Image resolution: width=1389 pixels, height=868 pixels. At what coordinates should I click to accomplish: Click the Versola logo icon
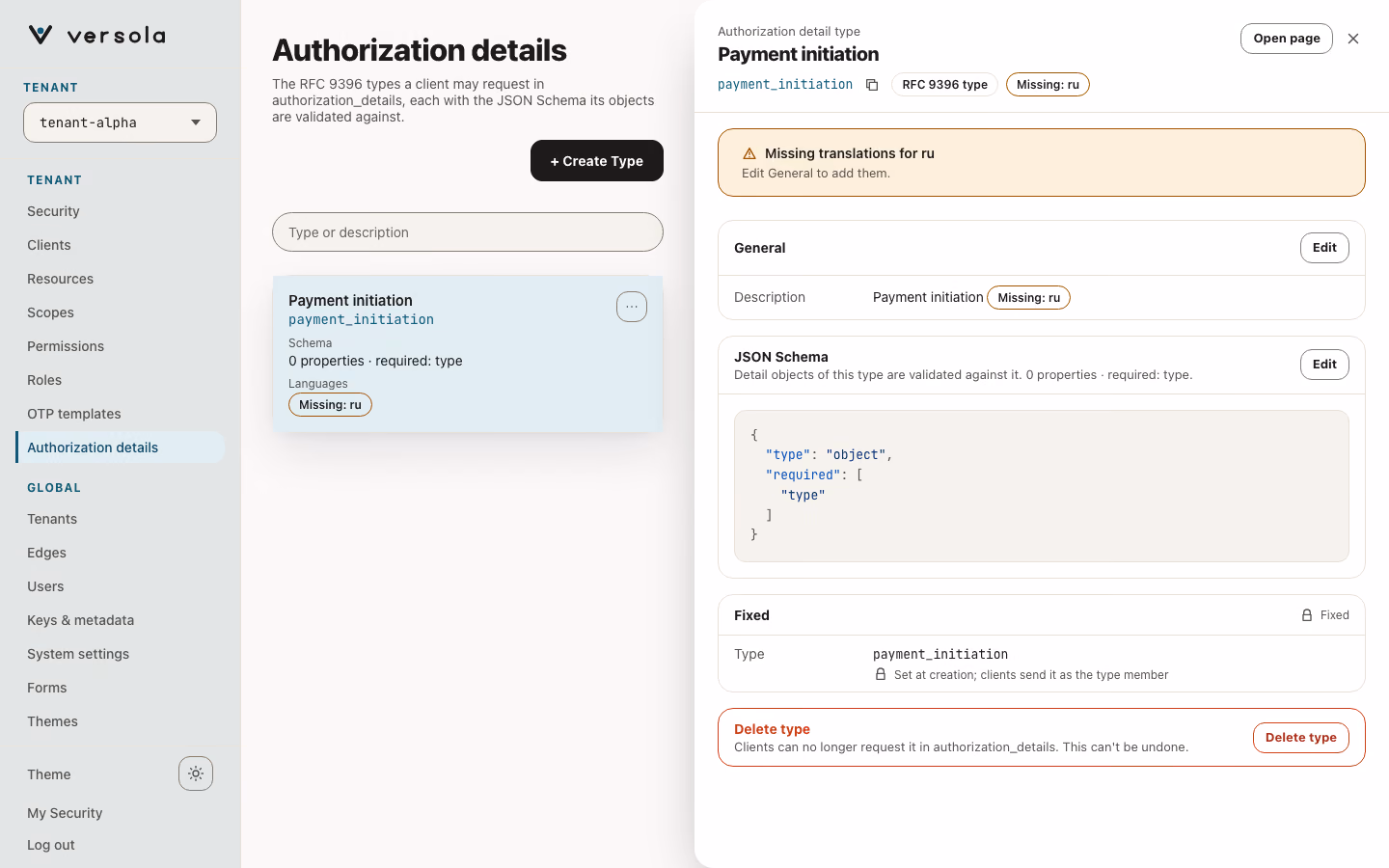coord(41,35)
